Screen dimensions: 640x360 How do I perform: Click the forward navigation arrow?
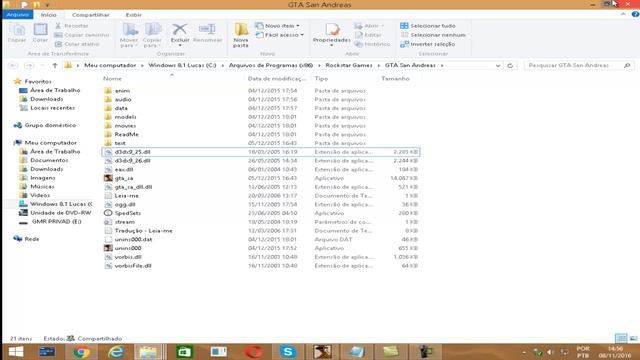[29, 65]
